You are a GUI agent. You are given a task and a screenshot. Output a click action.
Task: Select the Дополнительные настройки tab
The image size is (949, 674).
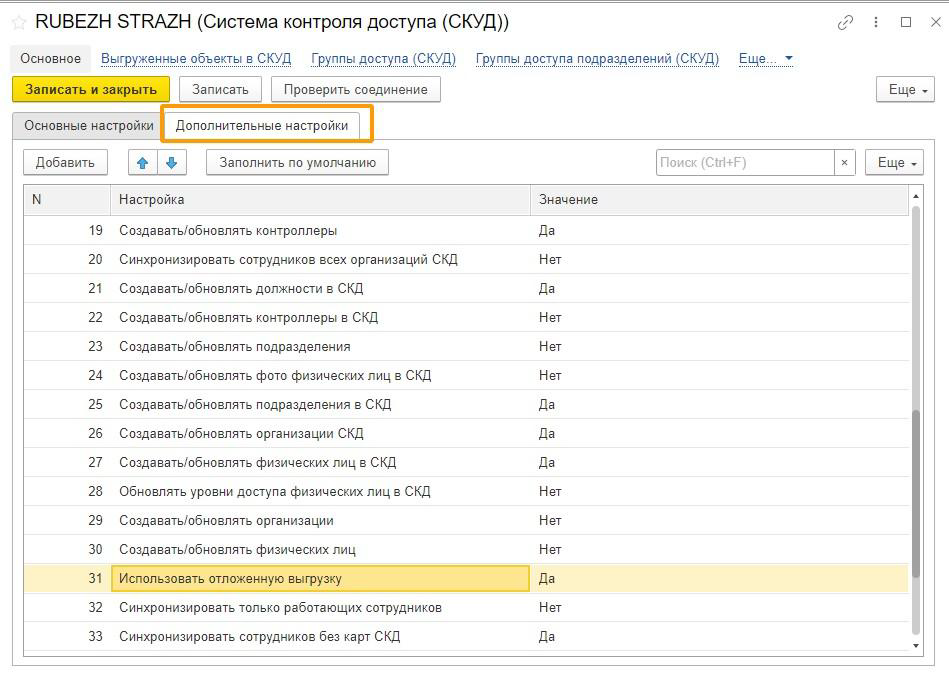pyautogui.click(x=262, y=126)
